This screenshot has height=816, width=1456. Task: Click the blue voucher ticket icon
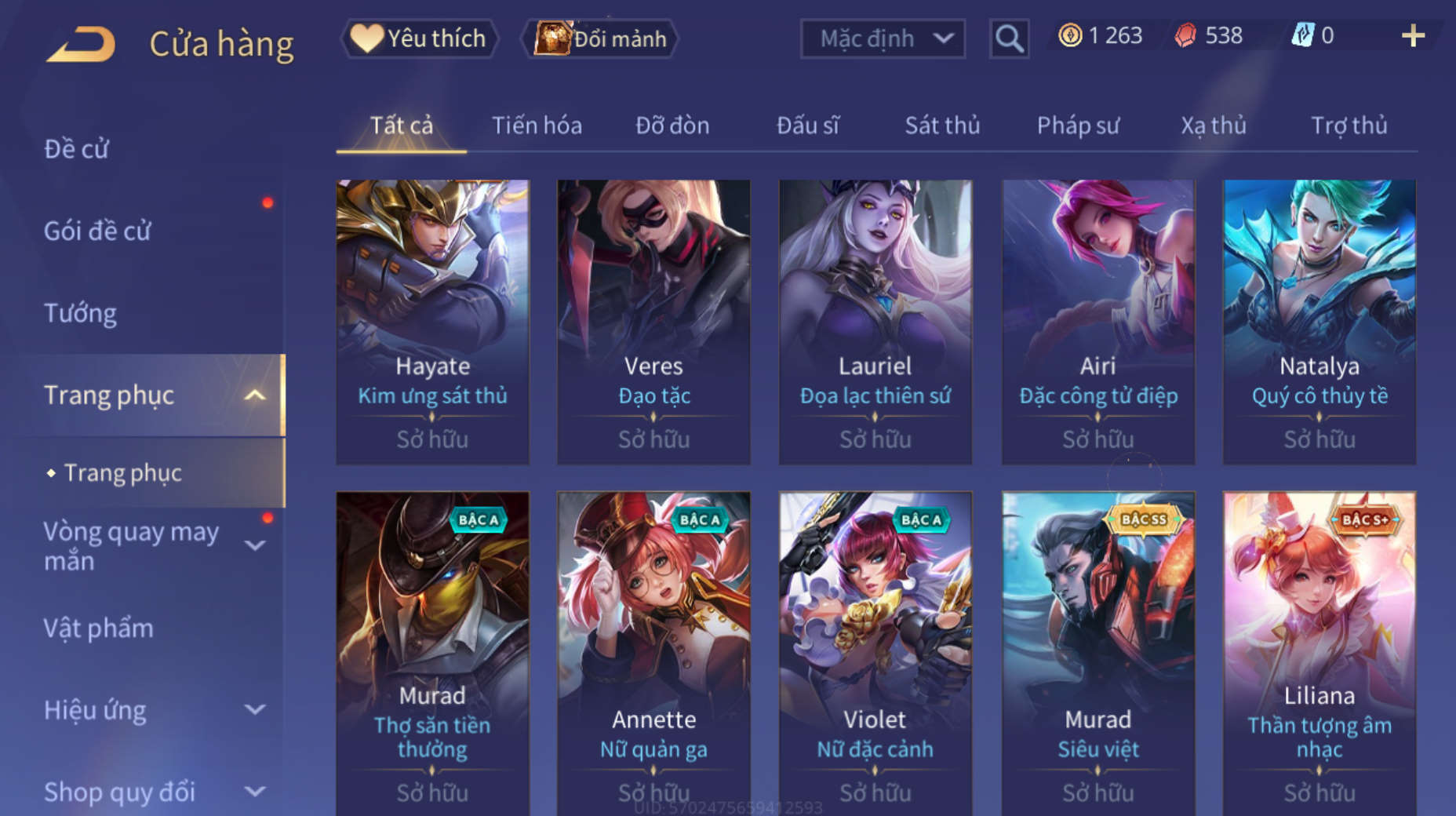[x=1302, y=35]
